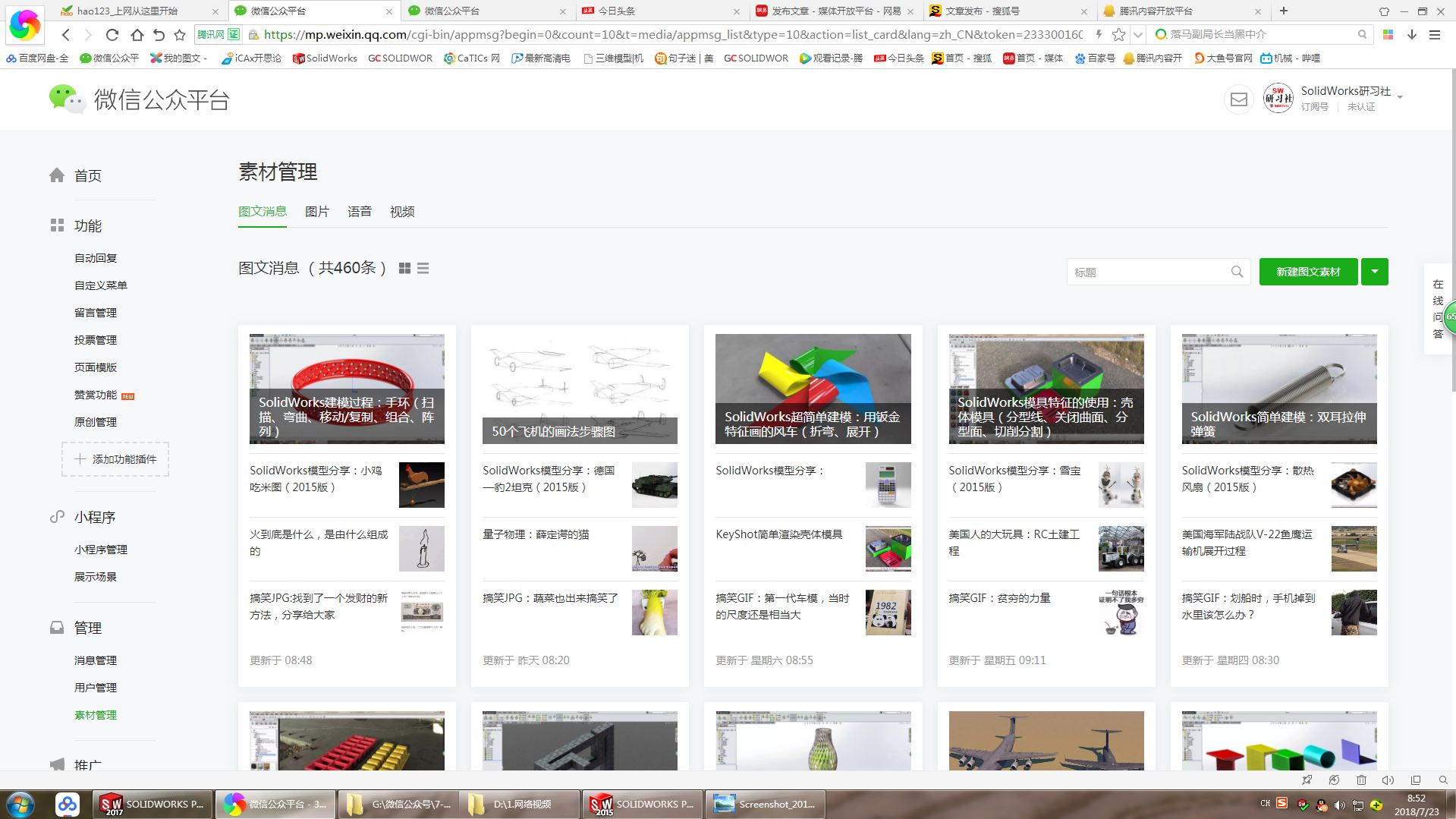
Task: Click the browser back arrow
Action: pyautogui.click(x=66, y=35)
